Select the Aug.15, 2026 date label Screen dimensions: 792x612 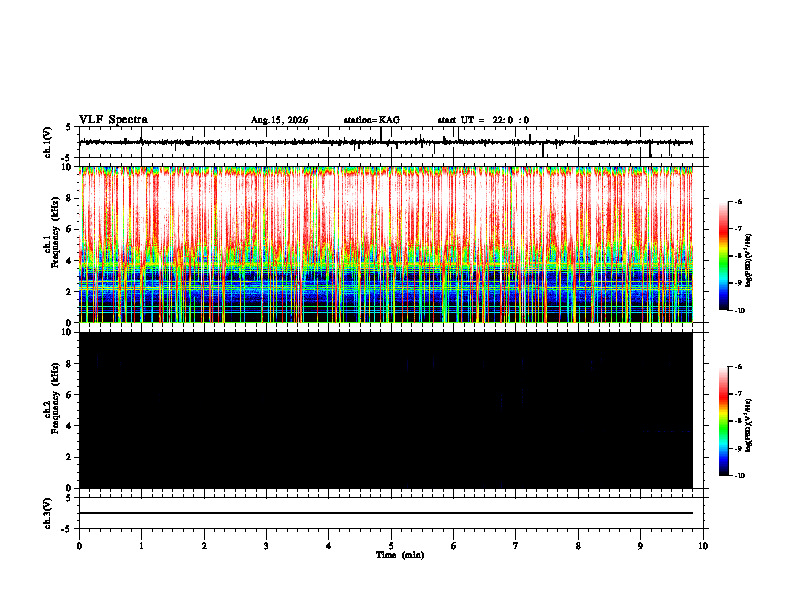(x=279, y=120)
